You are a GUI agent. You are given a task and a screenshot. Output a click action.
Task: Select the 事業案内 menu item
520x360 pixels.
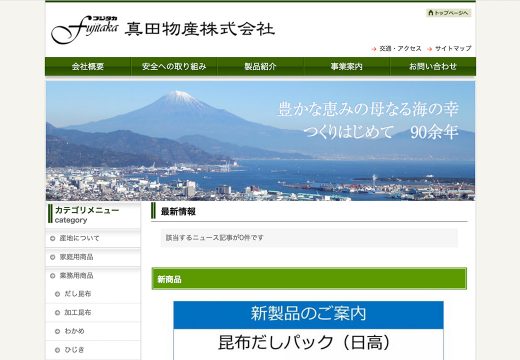coord(347,67)
